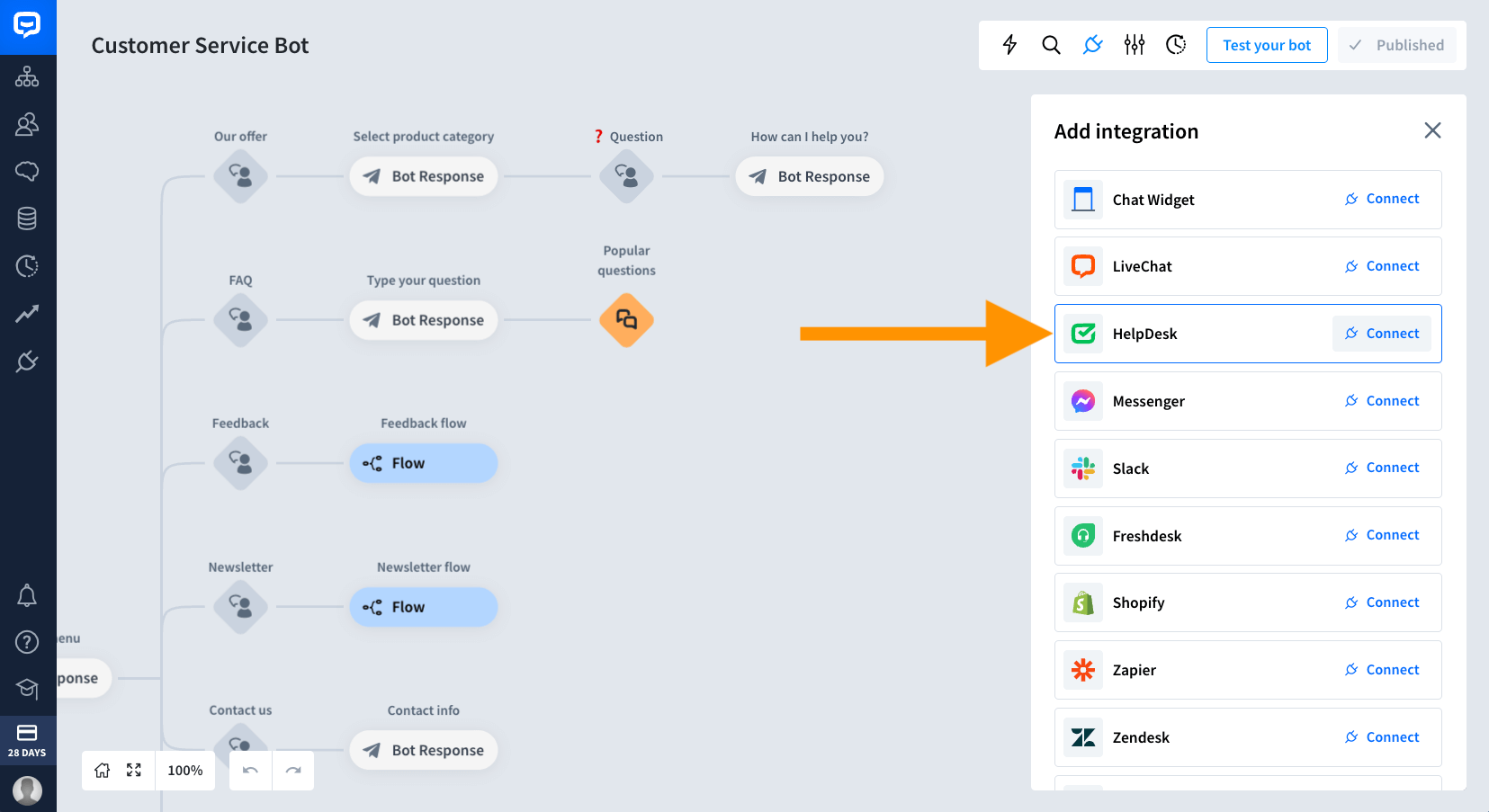This screenshot has height=812, width=1489.
Task: Connect the Slack integration
Action: [1382, 468]
